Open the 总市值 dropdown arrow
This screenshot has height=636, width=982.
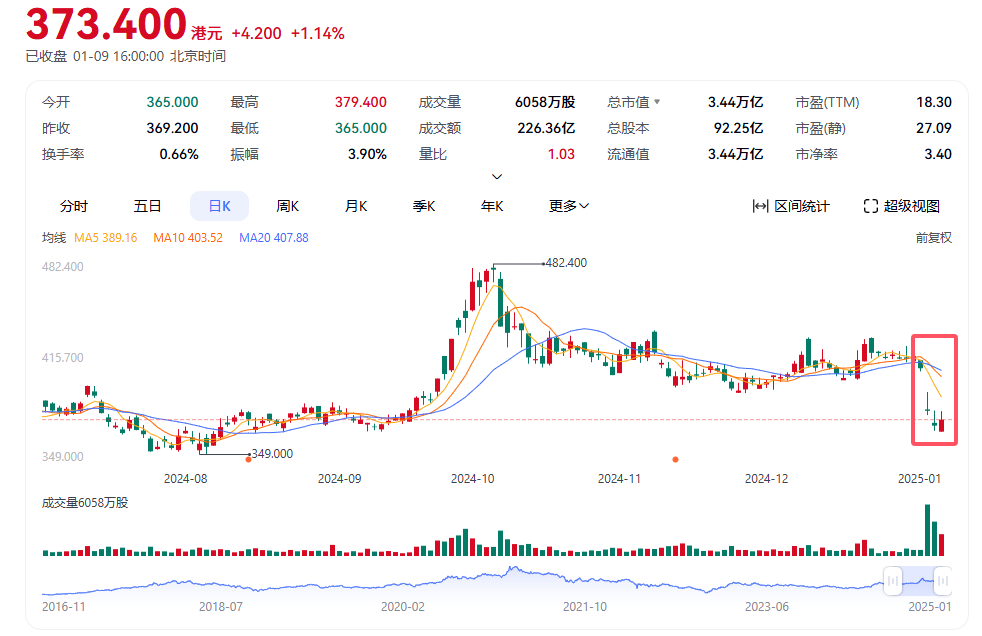click(657, 102)
